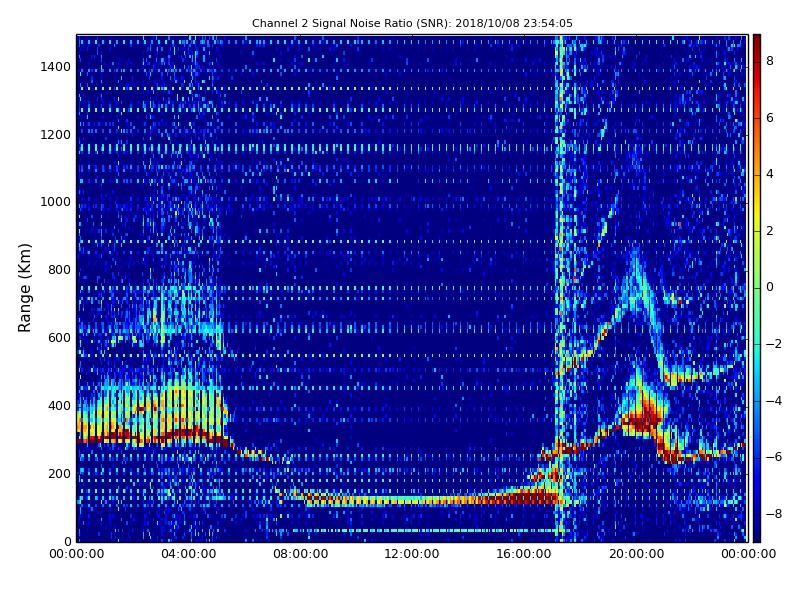Screen dimensions: 800x600
Task: Click the vertical interference stripe after 16:00
Action: pos(560,288)
